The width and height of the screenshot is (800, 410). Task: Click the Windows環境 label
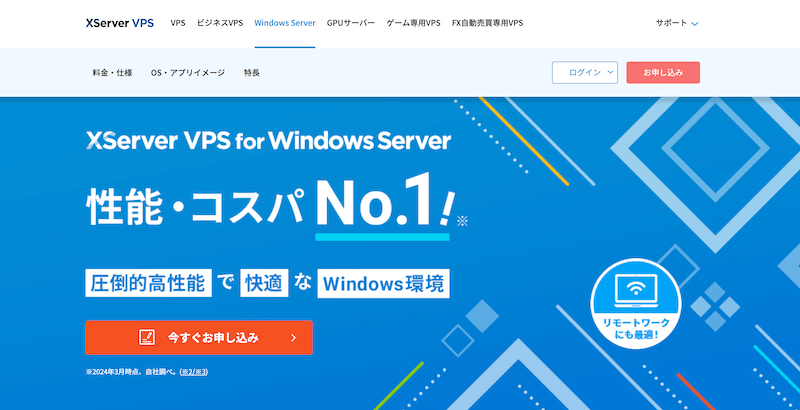coord(383,283)
